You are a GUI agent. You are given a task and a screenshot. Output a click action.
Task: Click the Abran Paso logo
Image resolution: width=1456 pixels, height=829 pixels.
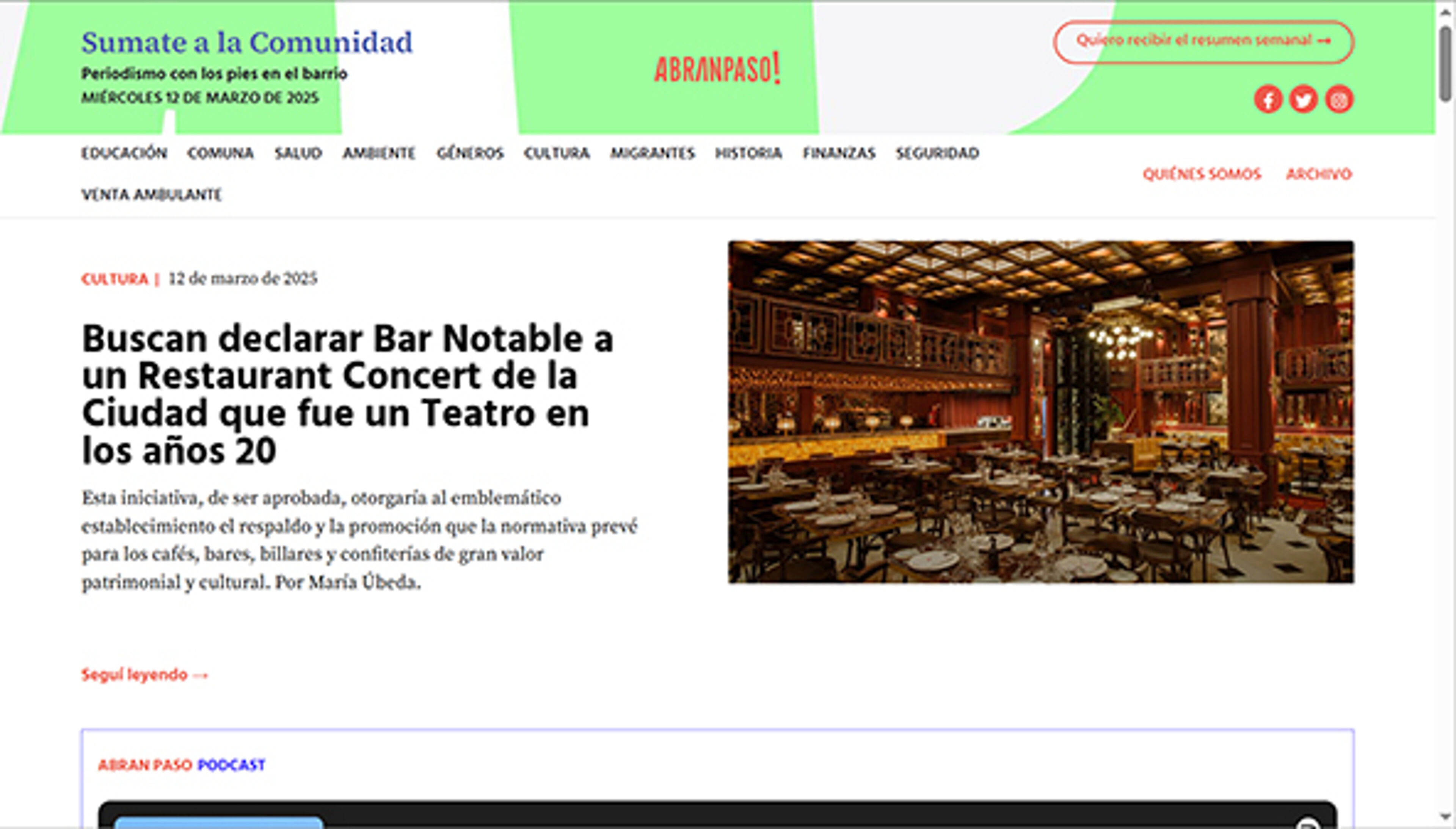(x=717, y=69)
